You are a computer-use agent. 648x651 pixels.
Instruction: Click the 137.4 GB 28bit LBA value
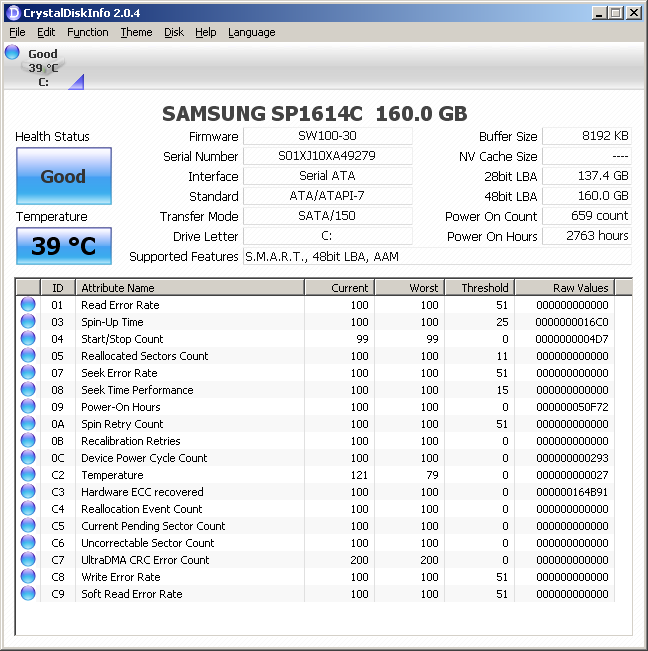(x=587, y=176)
